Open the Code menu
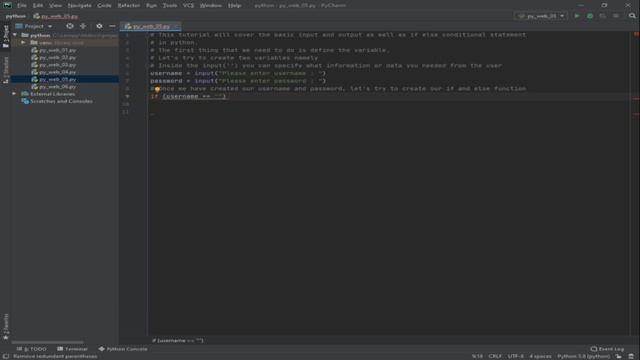The width and height of the screenshot is (640, 360). point(104,5)
